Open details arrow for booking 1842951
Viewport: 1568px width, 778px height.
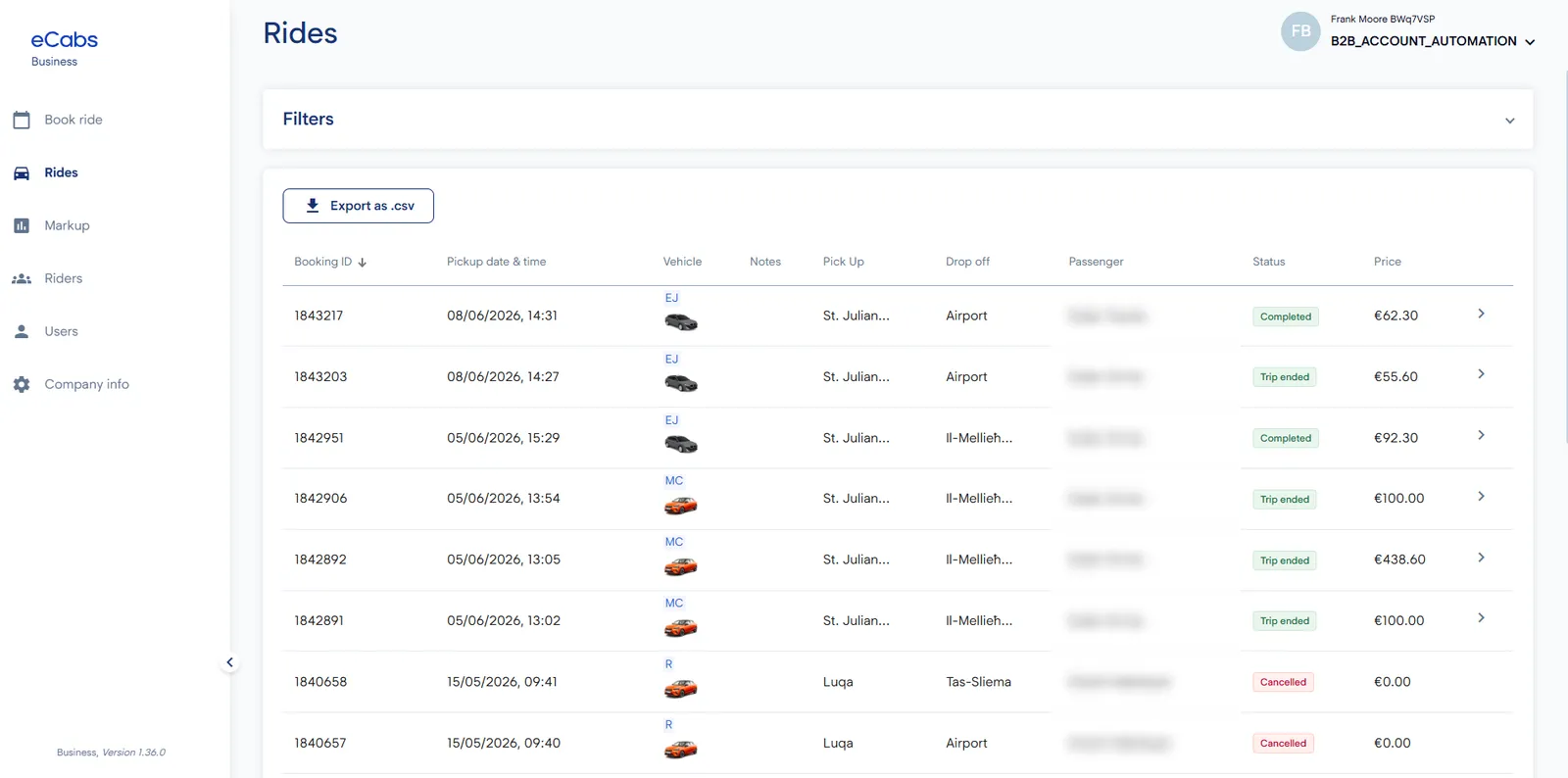tap(1481, 435)
